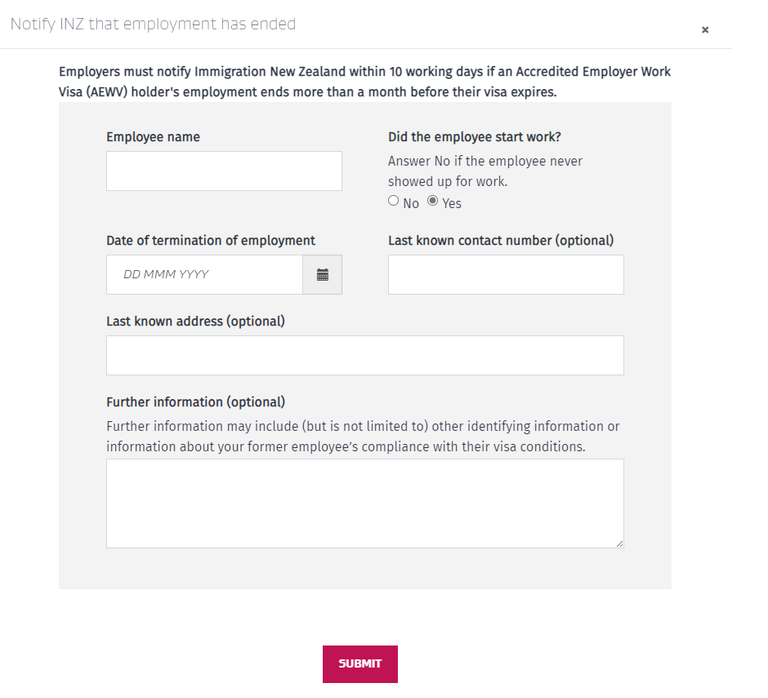The image size is (768, 698).
Task: Click the Date of termination of employment label
Action: click(211, 241)
